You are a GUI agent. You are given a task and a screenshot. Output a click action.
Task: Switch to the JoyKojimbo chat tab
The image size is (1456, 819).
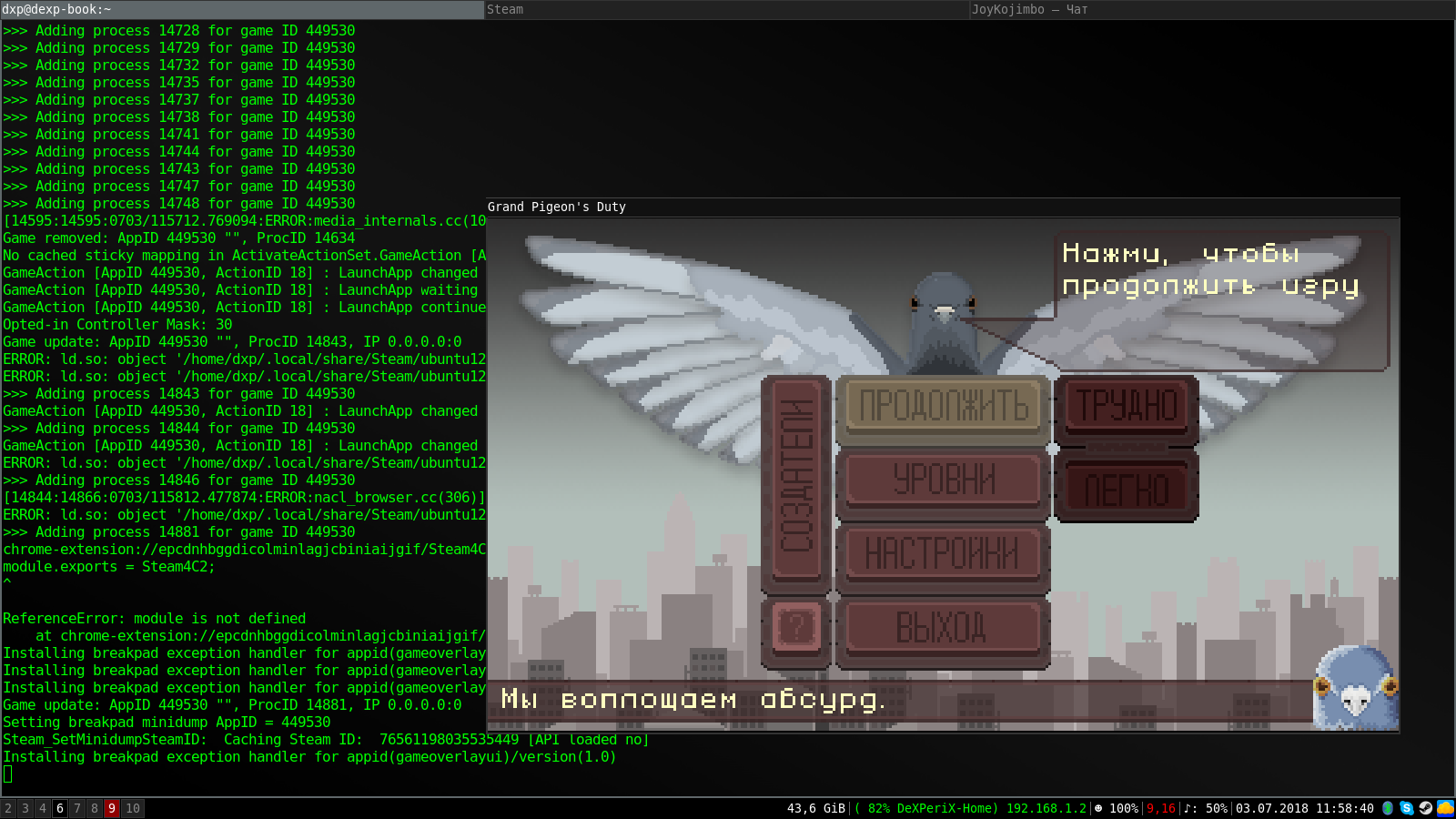[1210, 9]
